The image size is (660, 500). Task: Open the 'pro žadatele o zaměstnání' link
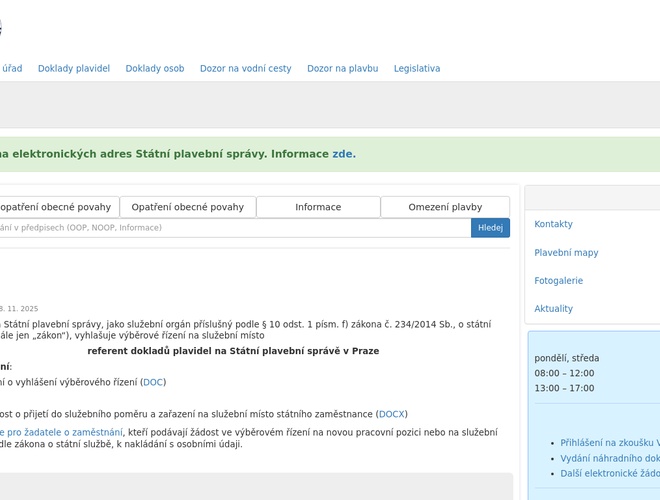click(x=62, y=432)
